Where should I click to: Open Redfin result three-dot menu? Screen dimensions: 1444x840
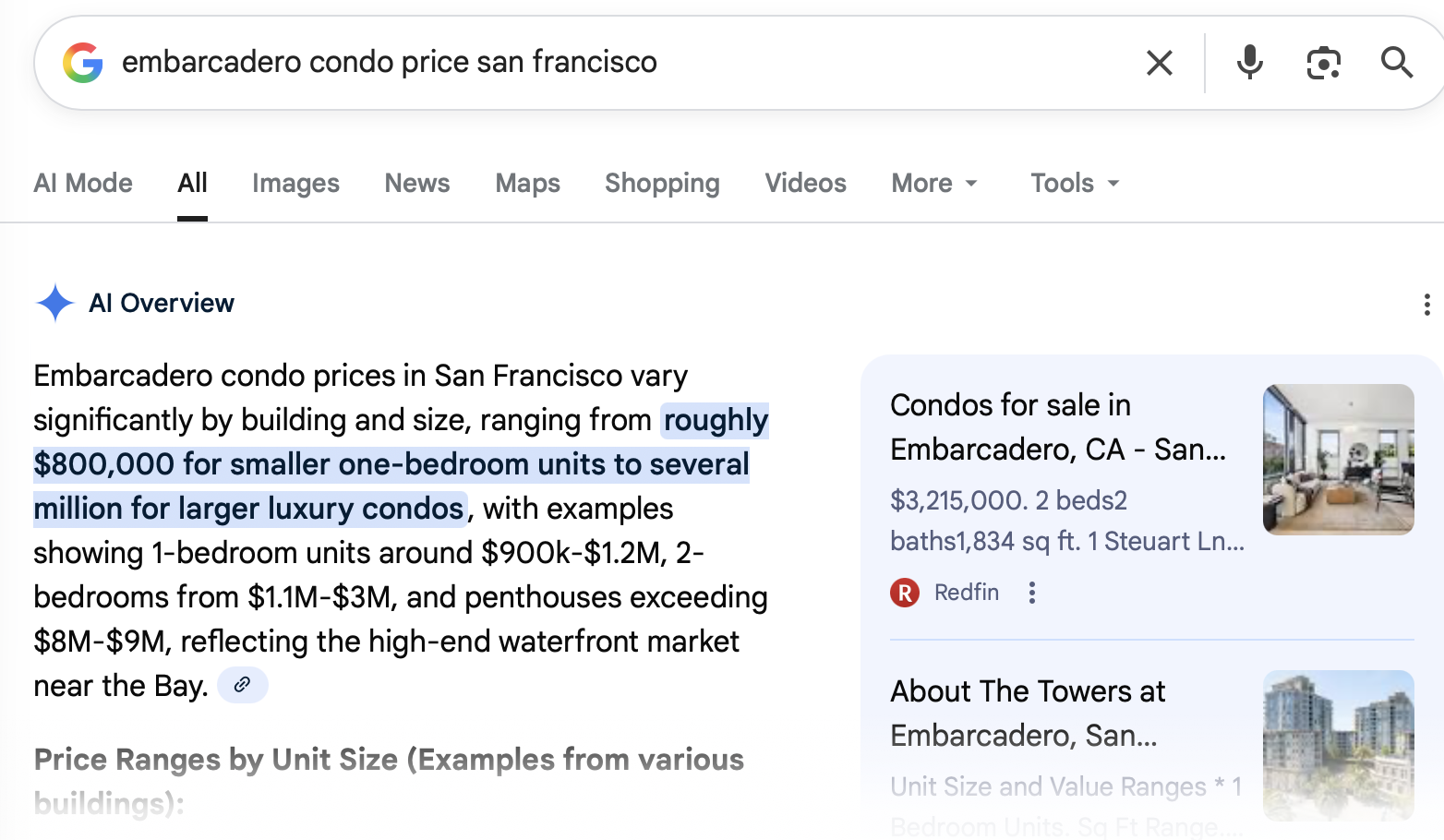(x=1032, y=593)
